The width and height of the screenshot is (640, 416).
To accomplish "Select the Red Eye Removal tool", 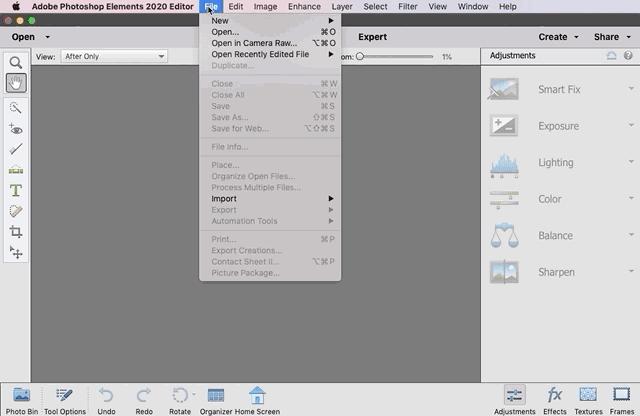I will coord(16,129).
